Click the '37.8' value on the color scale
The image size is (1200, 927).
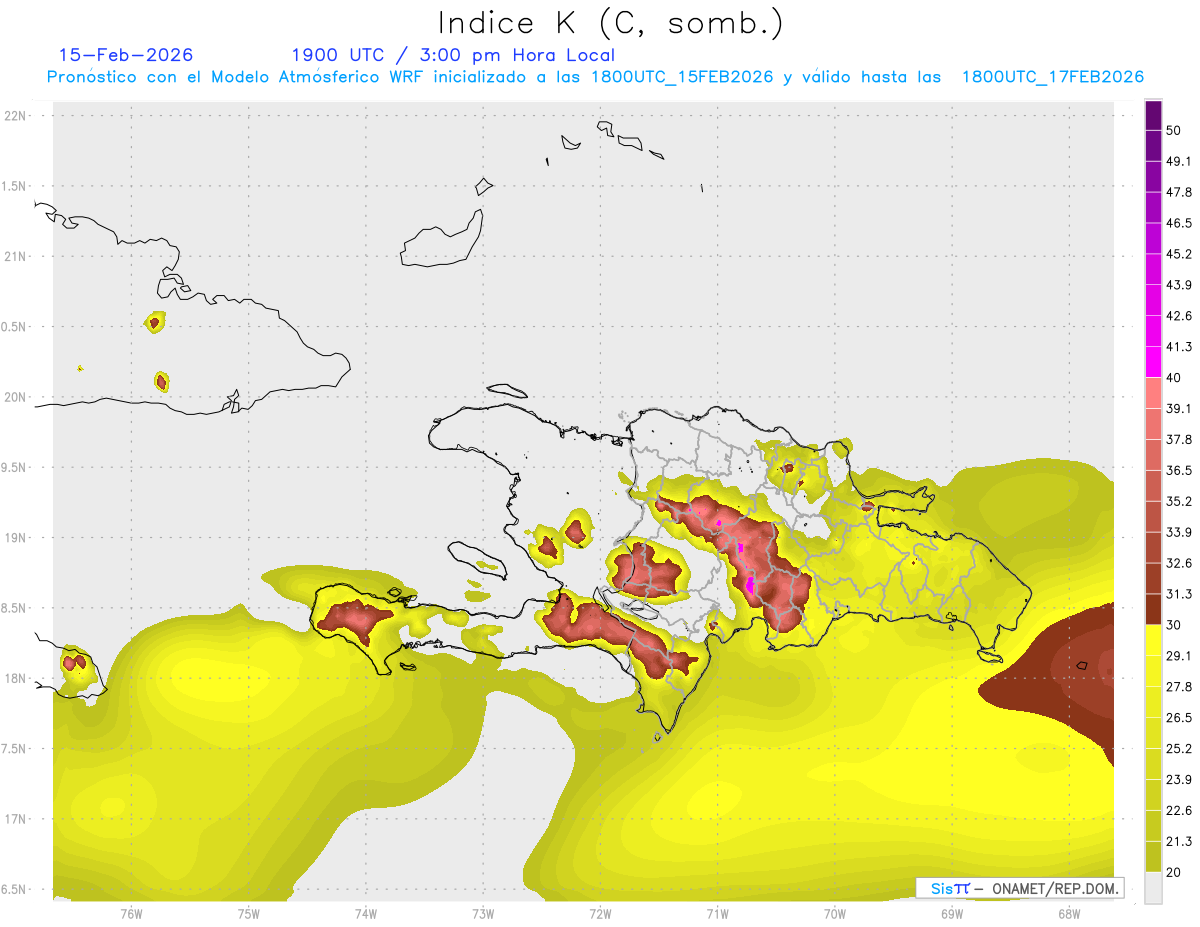click(x=1178, y=439)
